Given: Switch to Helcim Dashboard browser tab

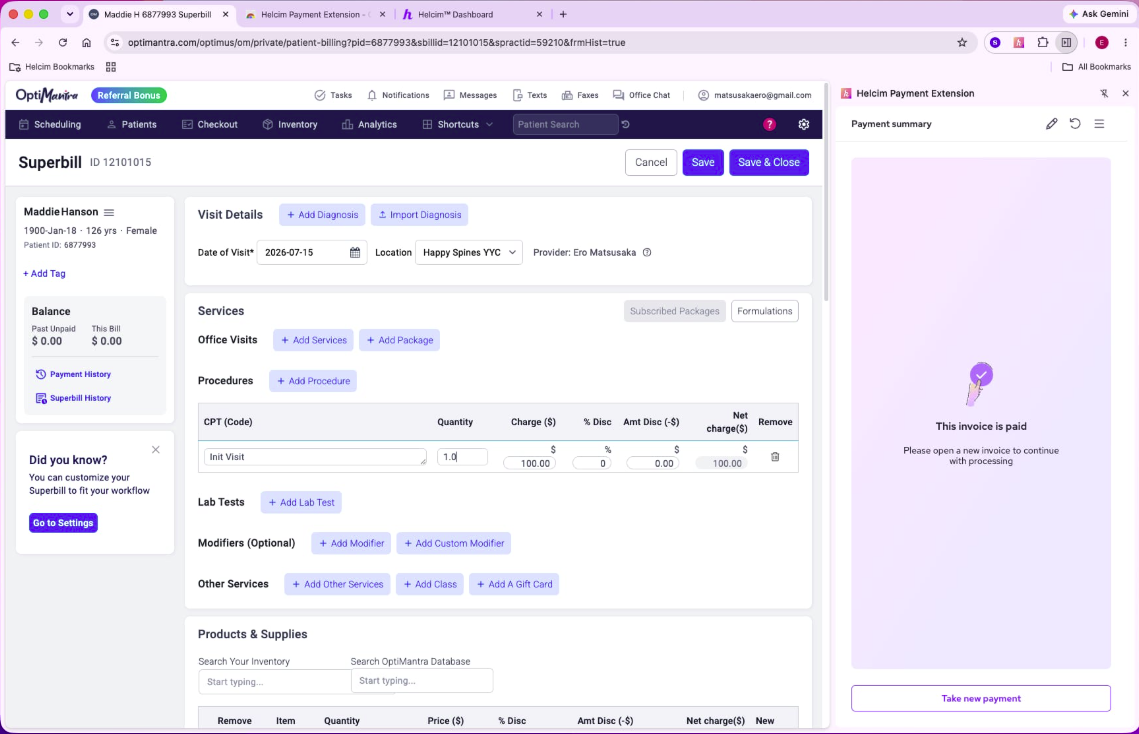Looking at the screenshot, I should pos(470,14).
